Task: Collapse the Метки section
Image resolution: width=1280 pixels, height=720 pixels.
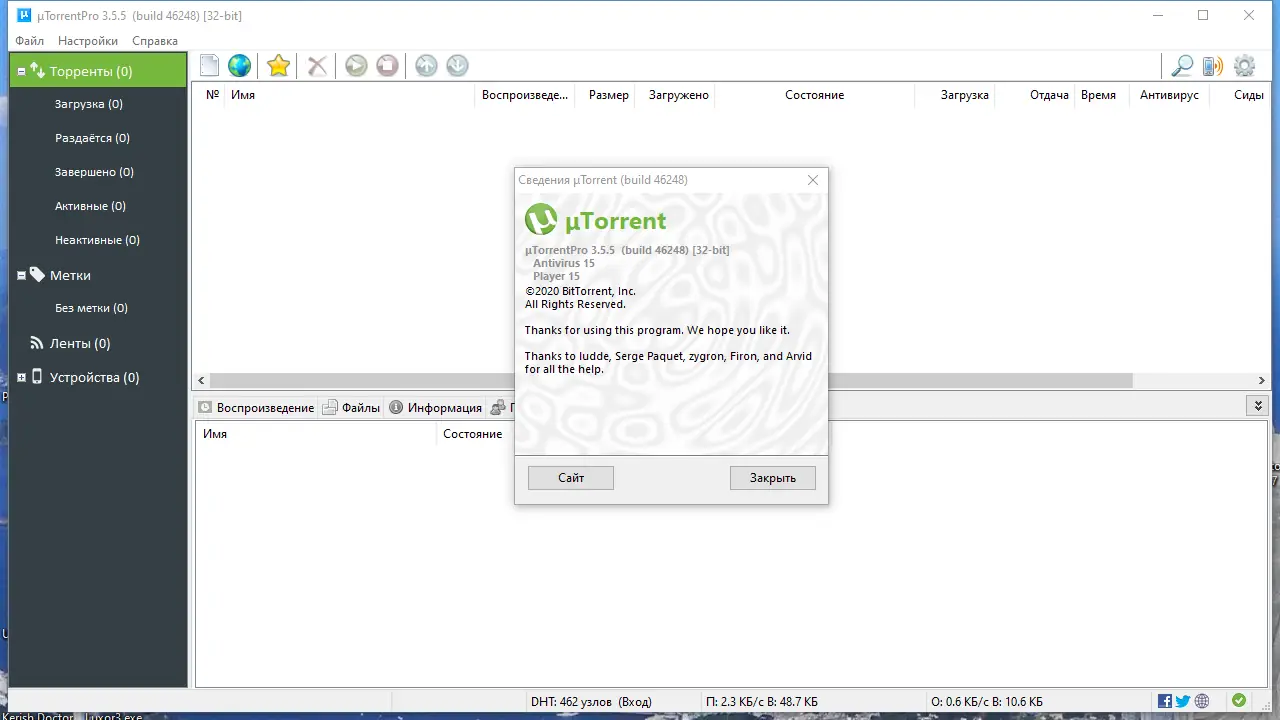Action: coord(20,275)
